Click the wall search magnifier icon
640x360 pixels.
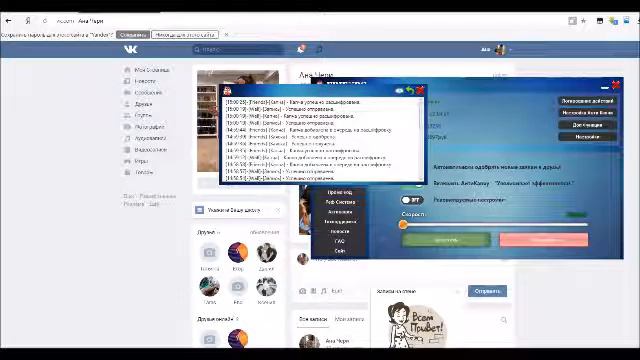(x=504, y=320)
